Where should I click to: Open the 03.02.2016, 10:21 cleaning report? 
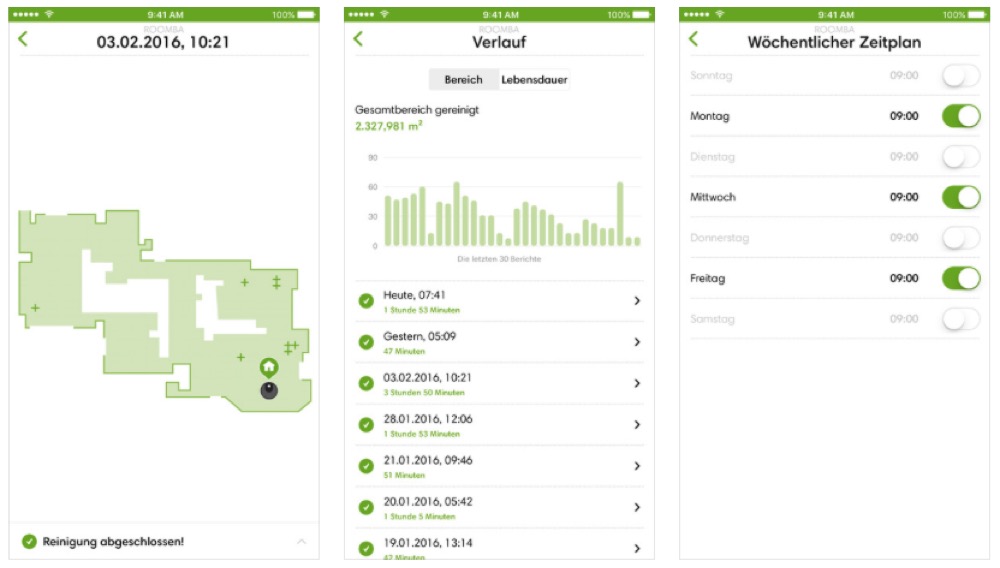tap(500, 384)
